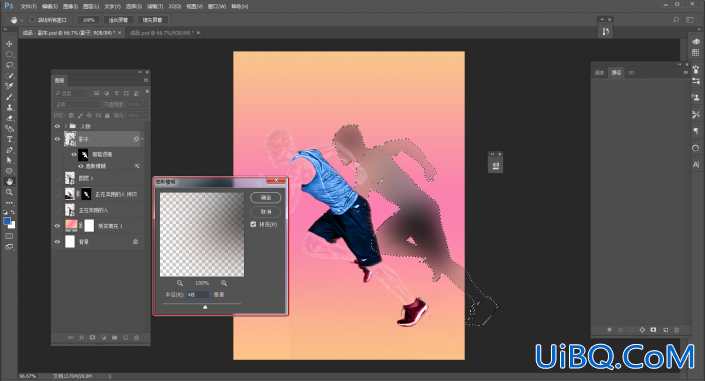Select the Zoom tool in toolbar
The width and height of the screenshot is (705, 381).
click(9, 192)
